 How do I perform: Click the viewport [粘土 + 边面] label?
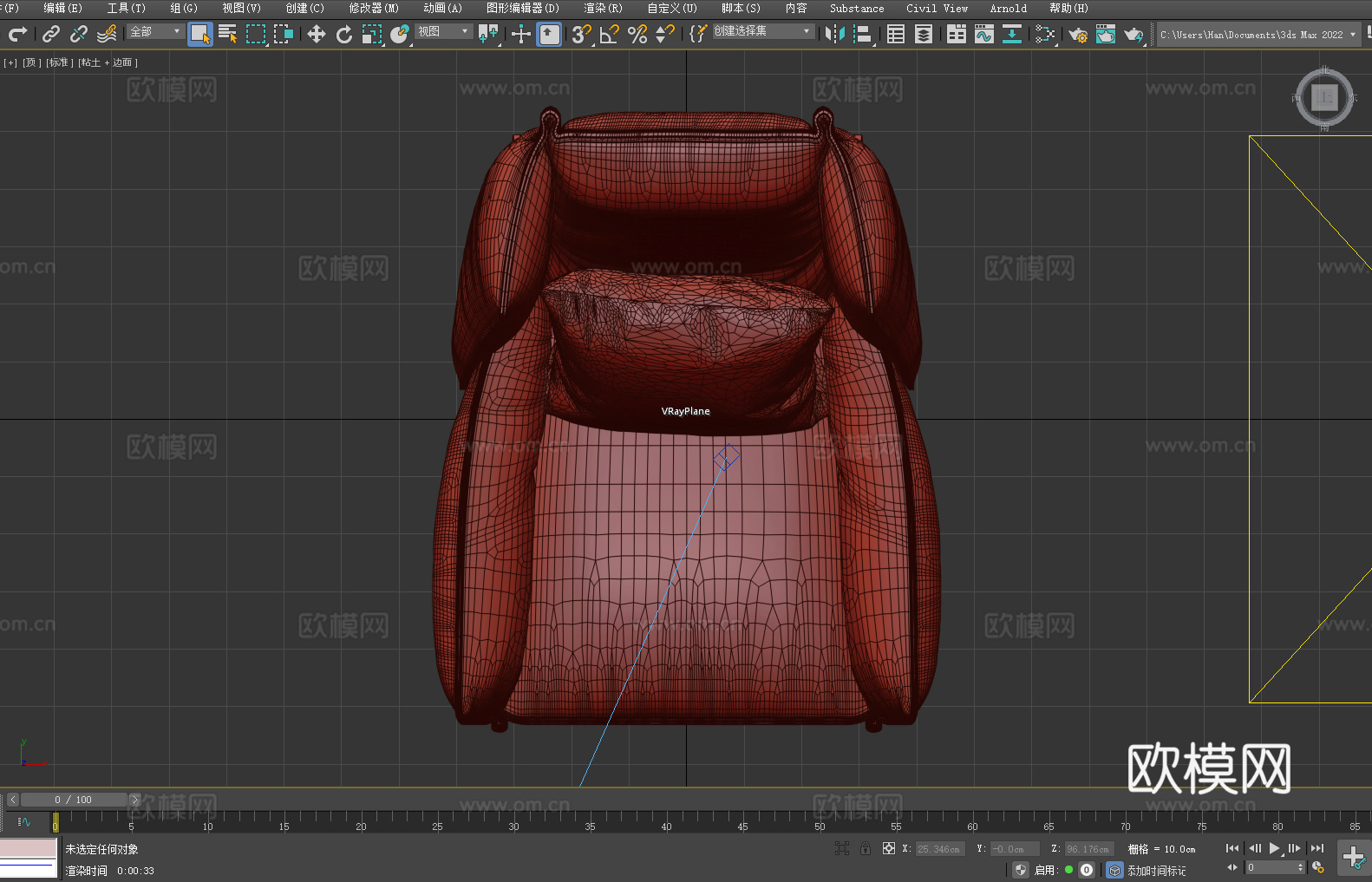[108, 62]
